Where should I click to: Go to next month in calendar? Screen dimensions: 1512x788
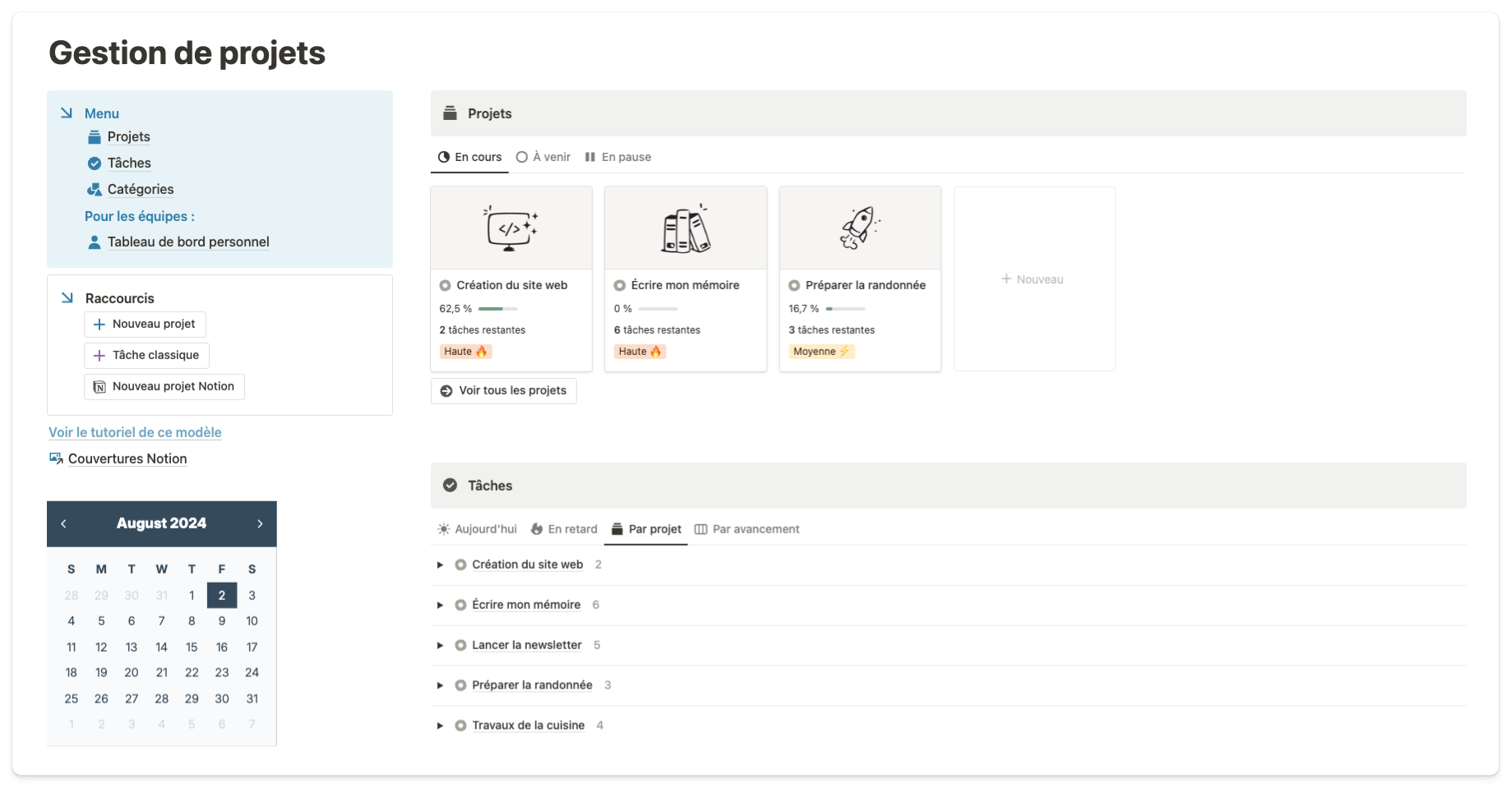tap(260, 524)
